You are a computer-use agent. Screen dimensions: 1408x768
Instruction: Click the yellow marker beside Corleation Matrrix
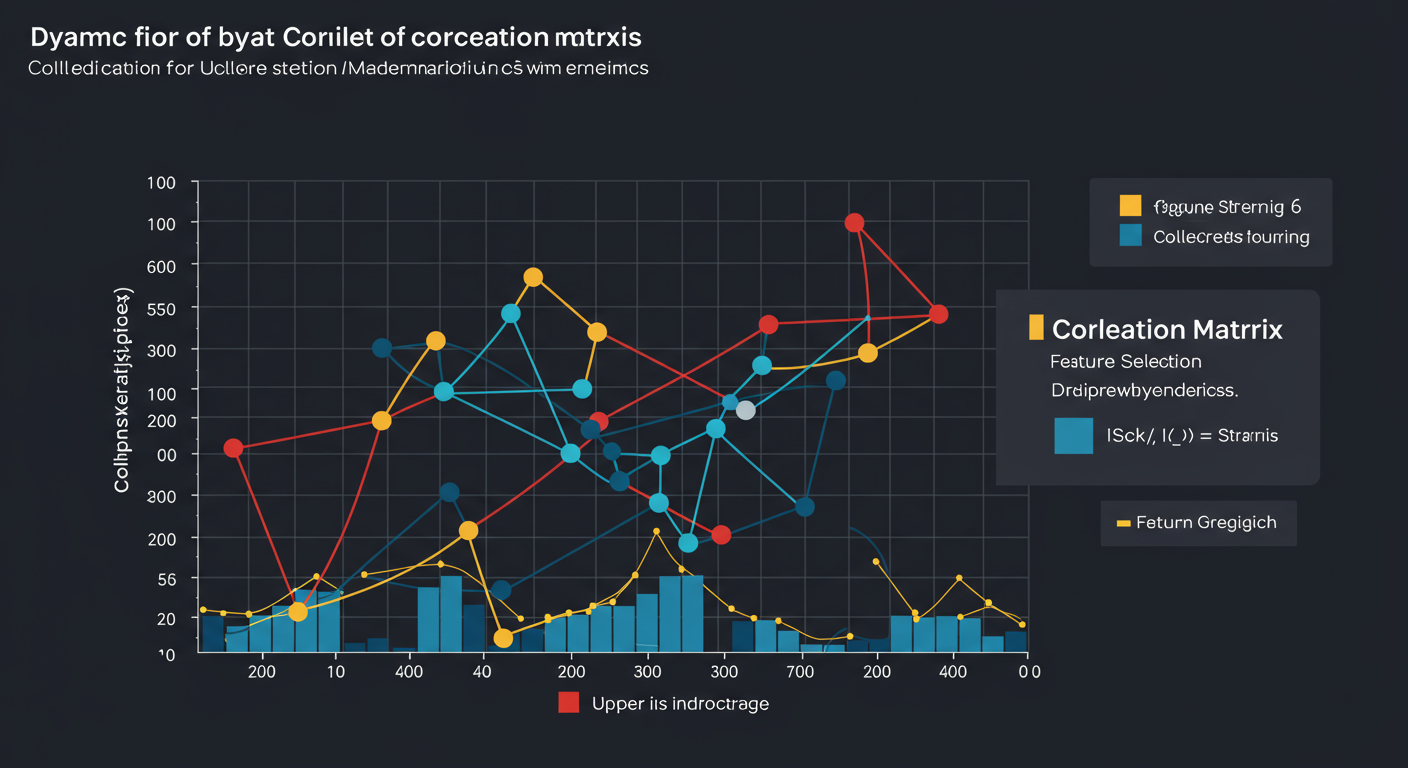point(1036,327)
